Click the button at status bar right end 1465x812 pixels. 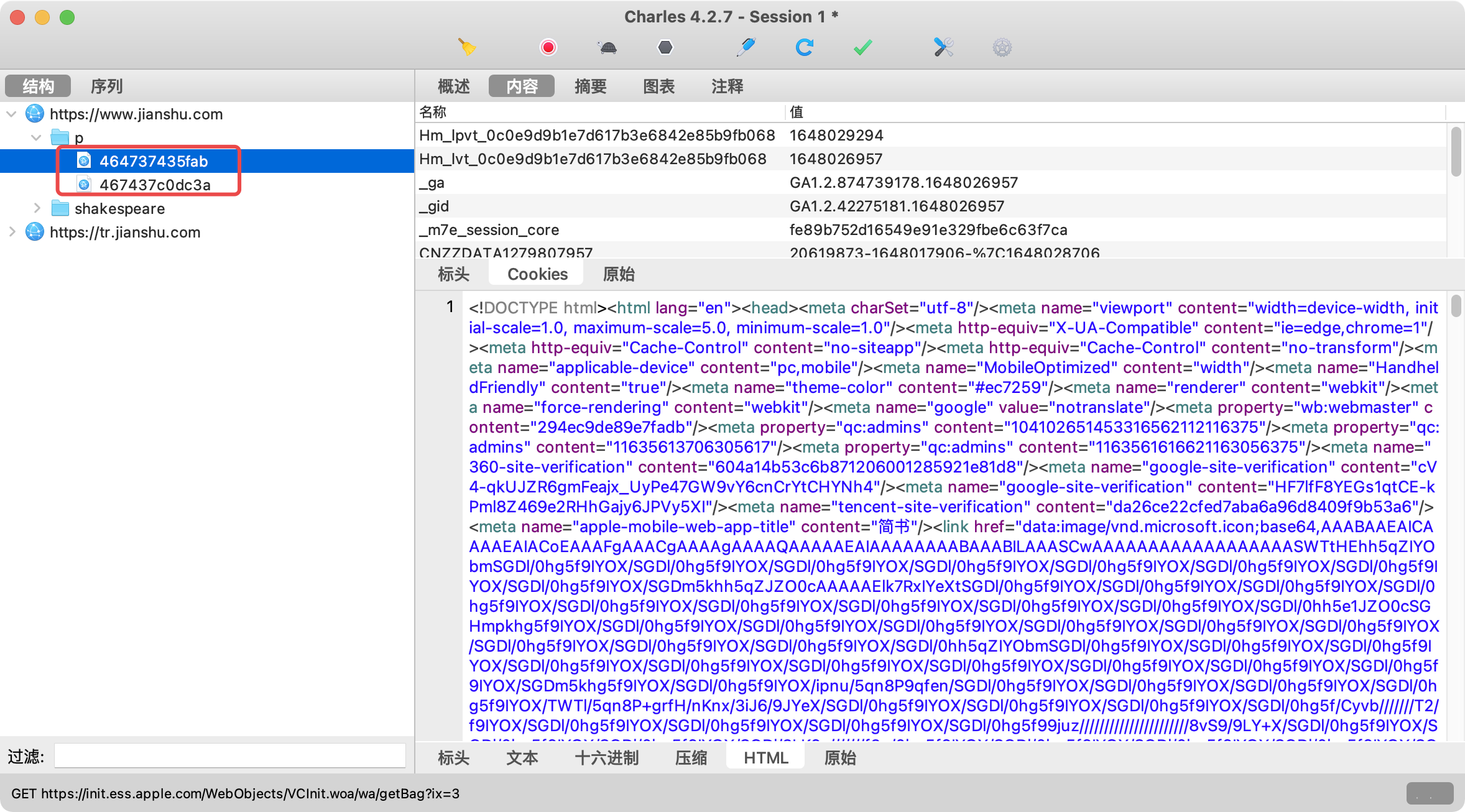1430,793
